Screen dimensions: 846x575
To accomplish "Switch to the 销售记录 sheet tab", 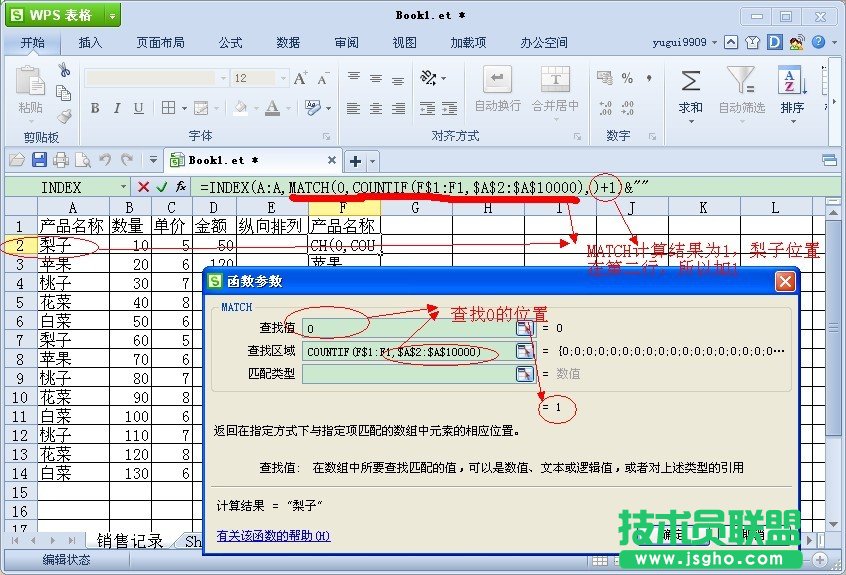I will click(129, 540).
